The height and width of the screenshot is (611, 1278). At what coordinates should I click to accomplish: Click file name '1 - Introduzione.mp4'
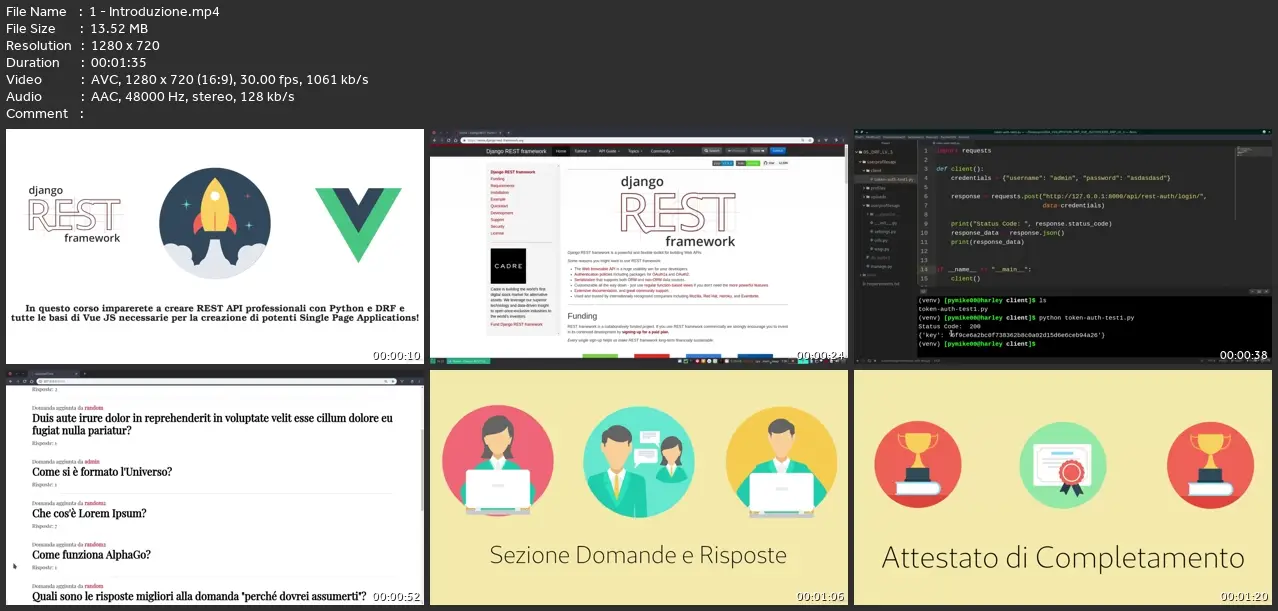tap(155, 12)
